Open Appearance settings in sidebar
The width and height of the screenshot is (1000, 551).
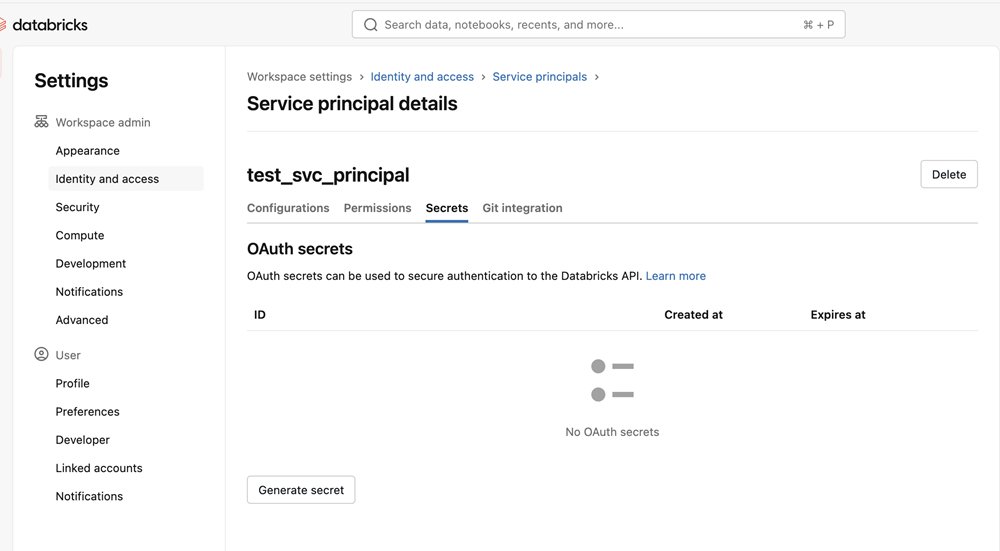click(87, 151)
